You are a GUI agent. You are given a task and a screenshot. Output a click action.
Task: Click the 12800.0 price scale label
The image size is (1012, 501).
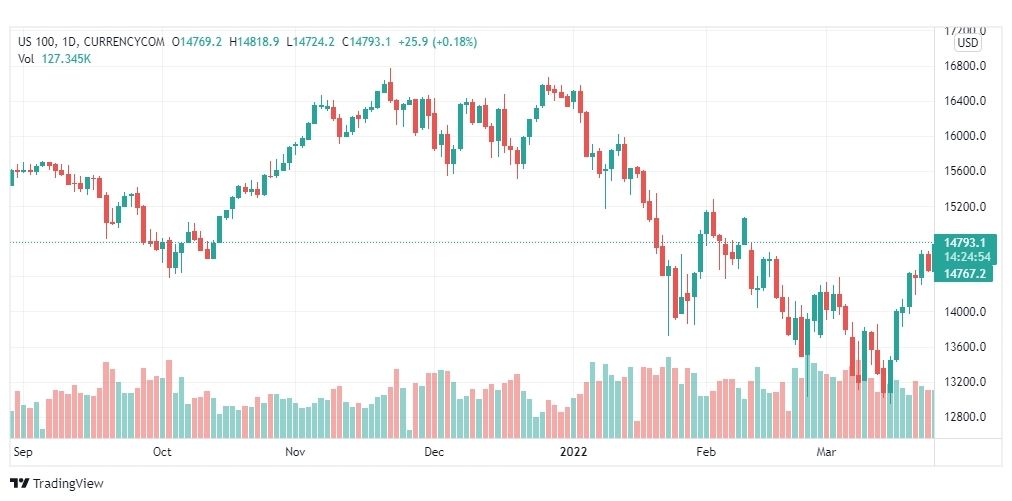point(965,417)
